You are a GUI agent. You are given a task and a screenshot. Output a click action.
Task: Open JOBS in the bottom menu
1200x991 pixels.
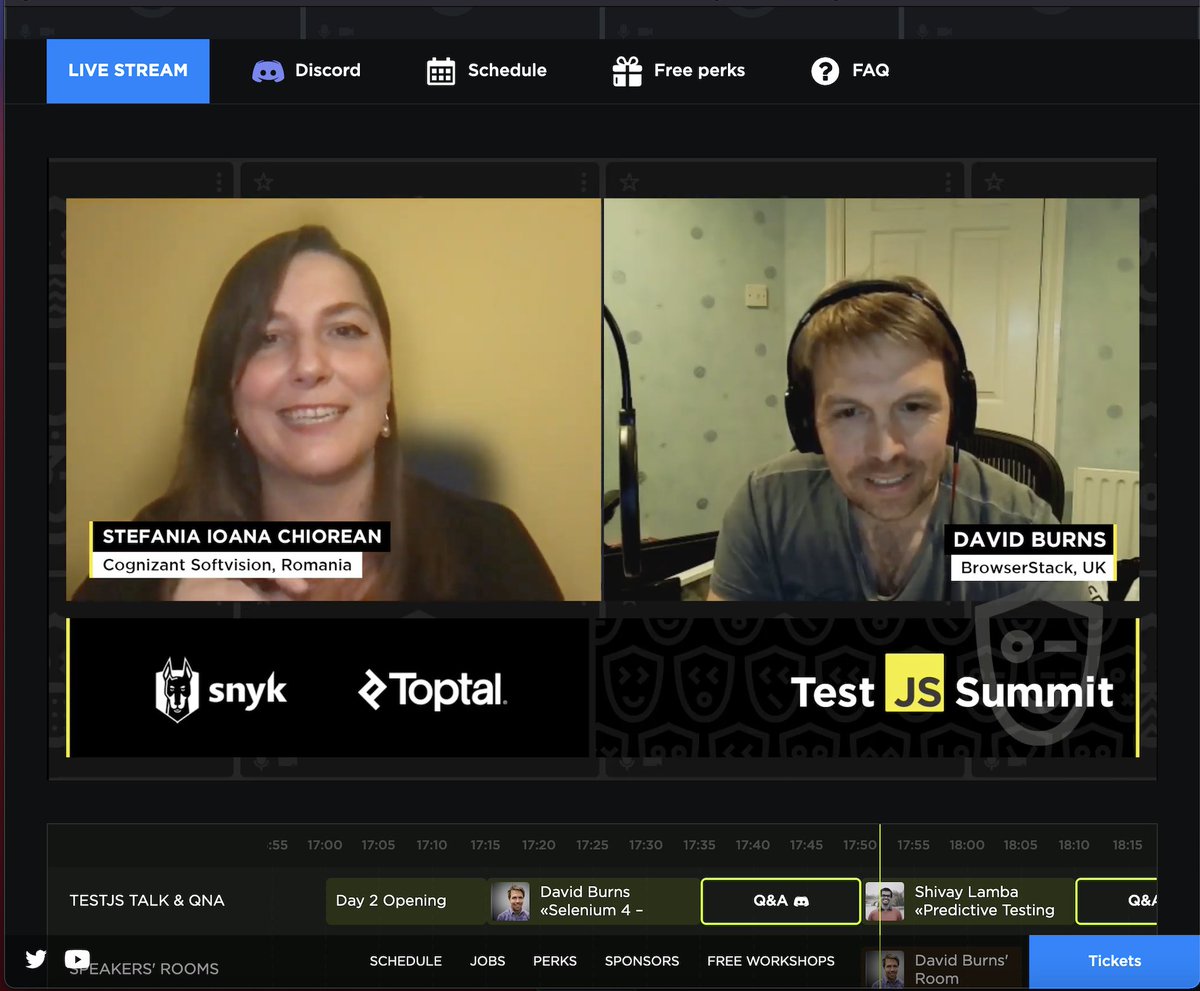pyautogui.click(x=487, y=961)
